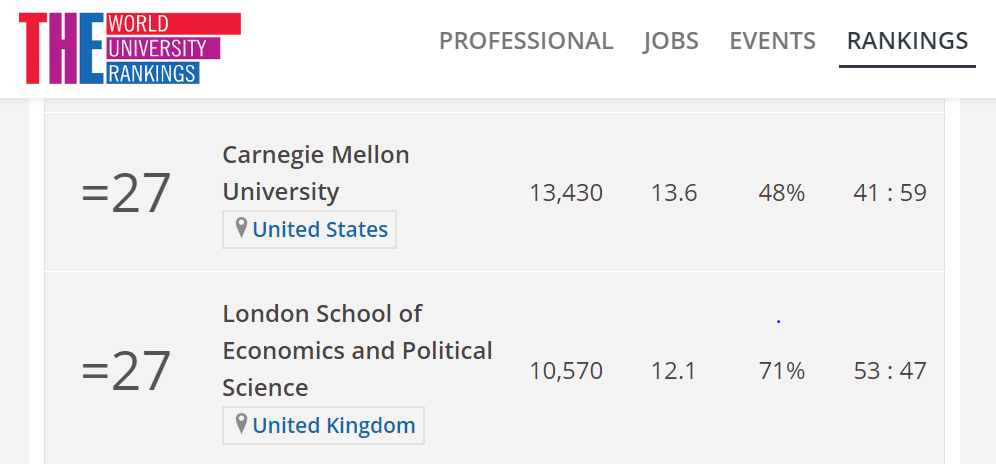Filter by the United States location link

click(320, 229)
